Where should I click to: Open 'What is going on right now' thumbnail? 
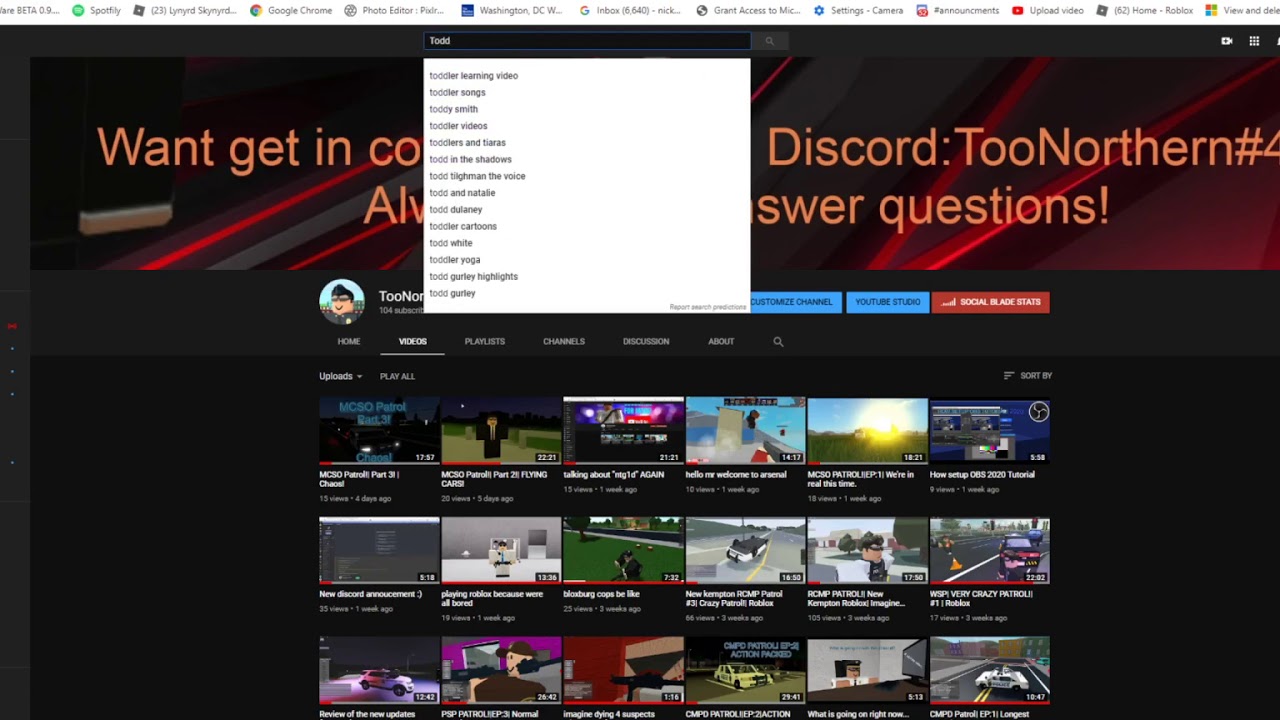point(867,670)
